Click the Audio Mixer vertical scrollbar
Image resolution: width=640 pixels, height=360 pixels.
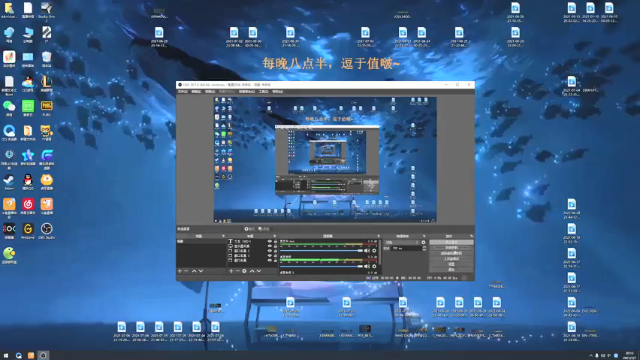(x=380, y=251)
